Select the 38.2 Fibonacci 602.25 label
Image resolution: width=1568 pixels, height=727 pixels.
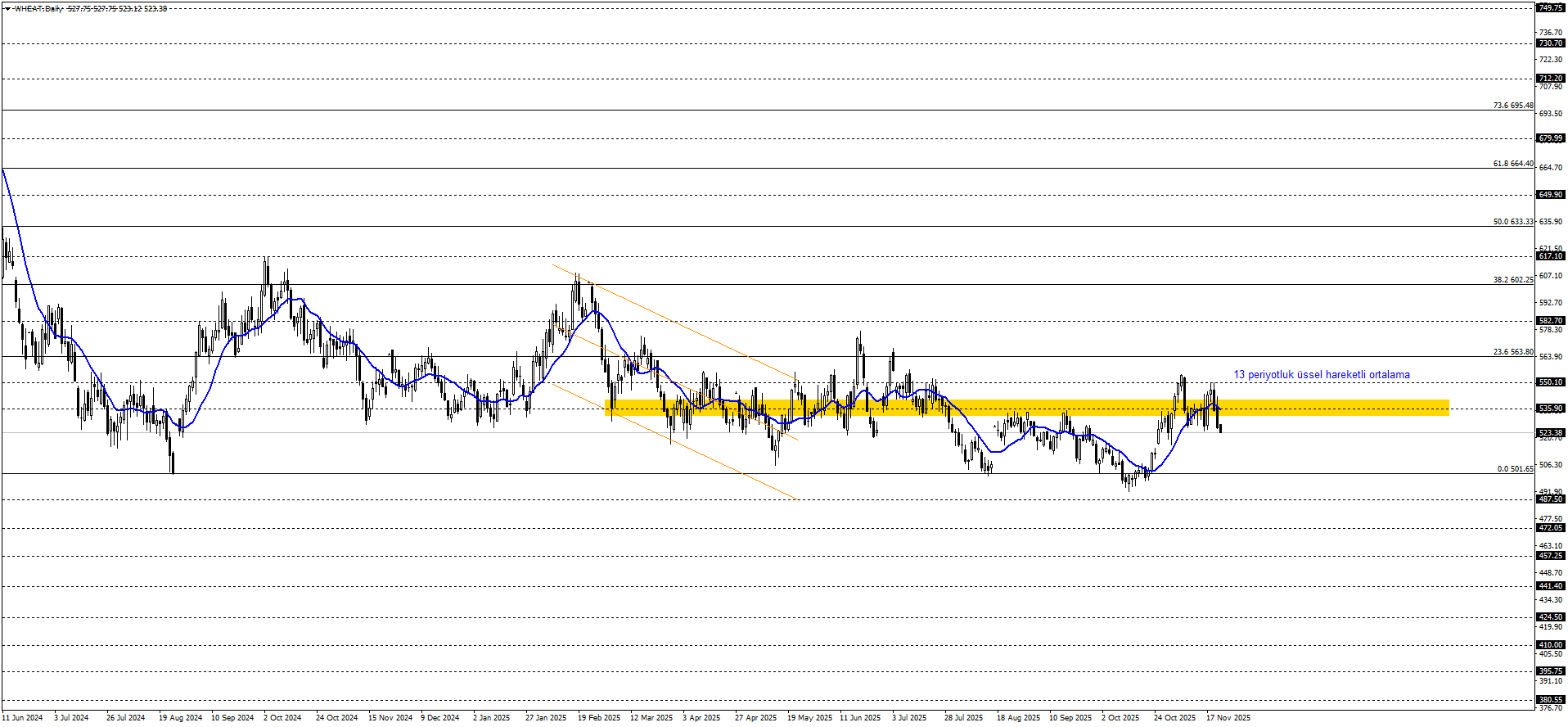[x=1512, y=280]
